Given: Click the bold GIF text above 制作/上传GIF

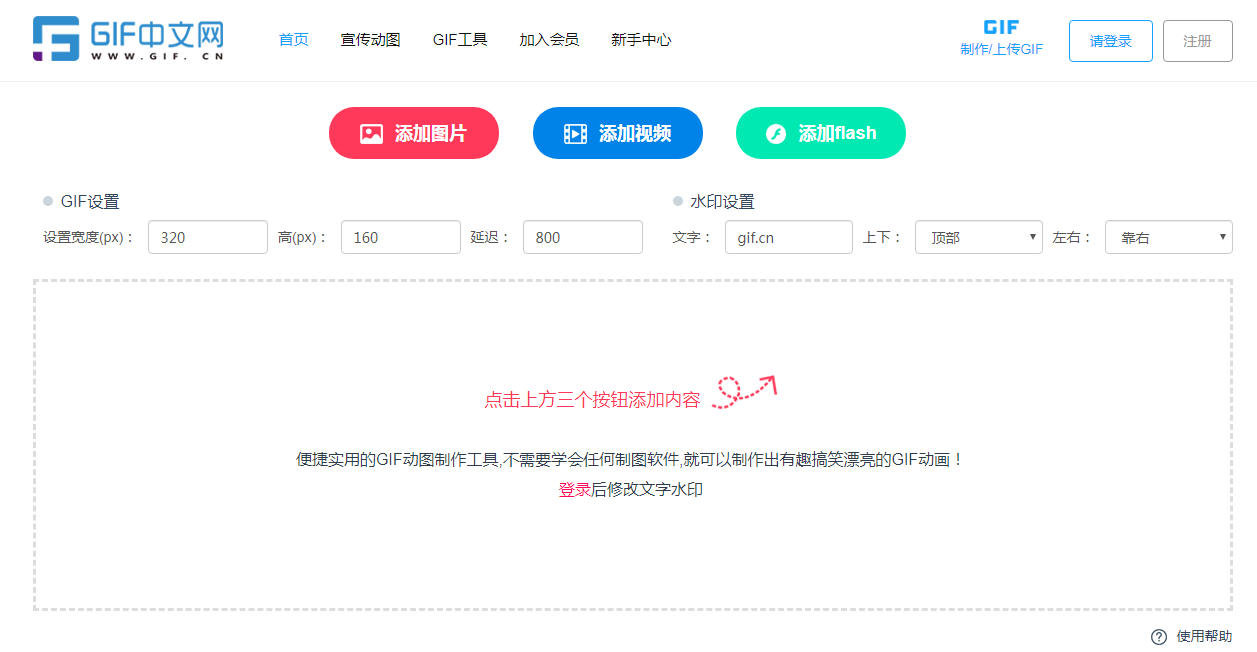Looking at the screenshot, I should [x=1001, y=27].
